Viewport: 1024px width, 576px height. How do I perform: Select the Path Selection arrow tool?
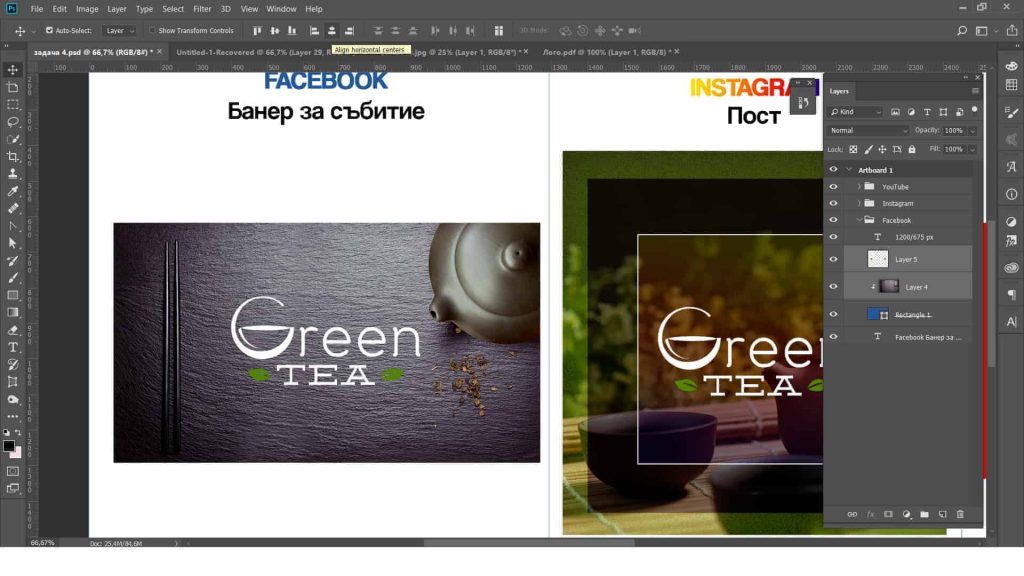point(12,243)
